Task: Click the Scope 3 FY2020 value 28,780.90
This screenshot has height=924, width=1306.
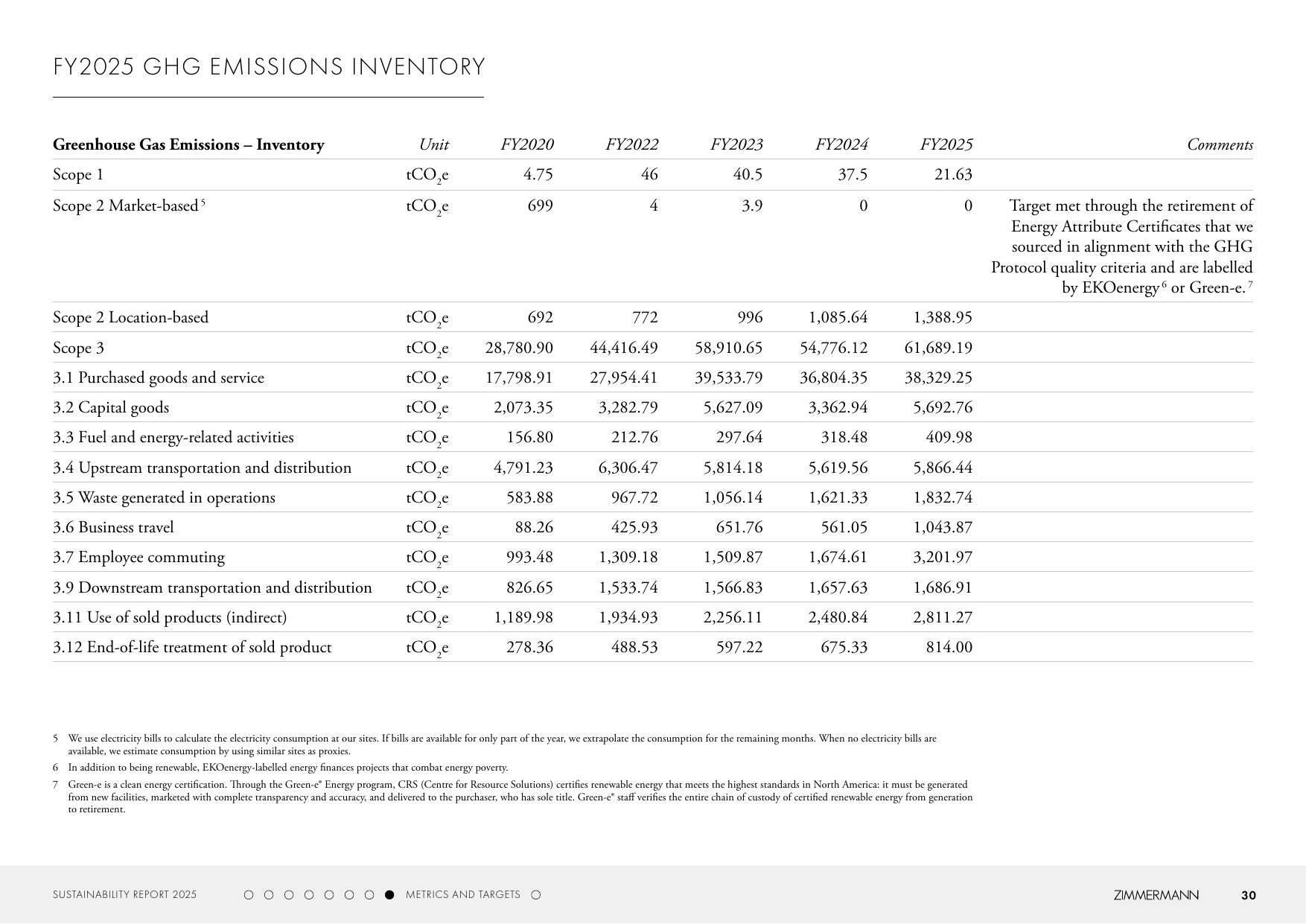Action: [519, 348]
